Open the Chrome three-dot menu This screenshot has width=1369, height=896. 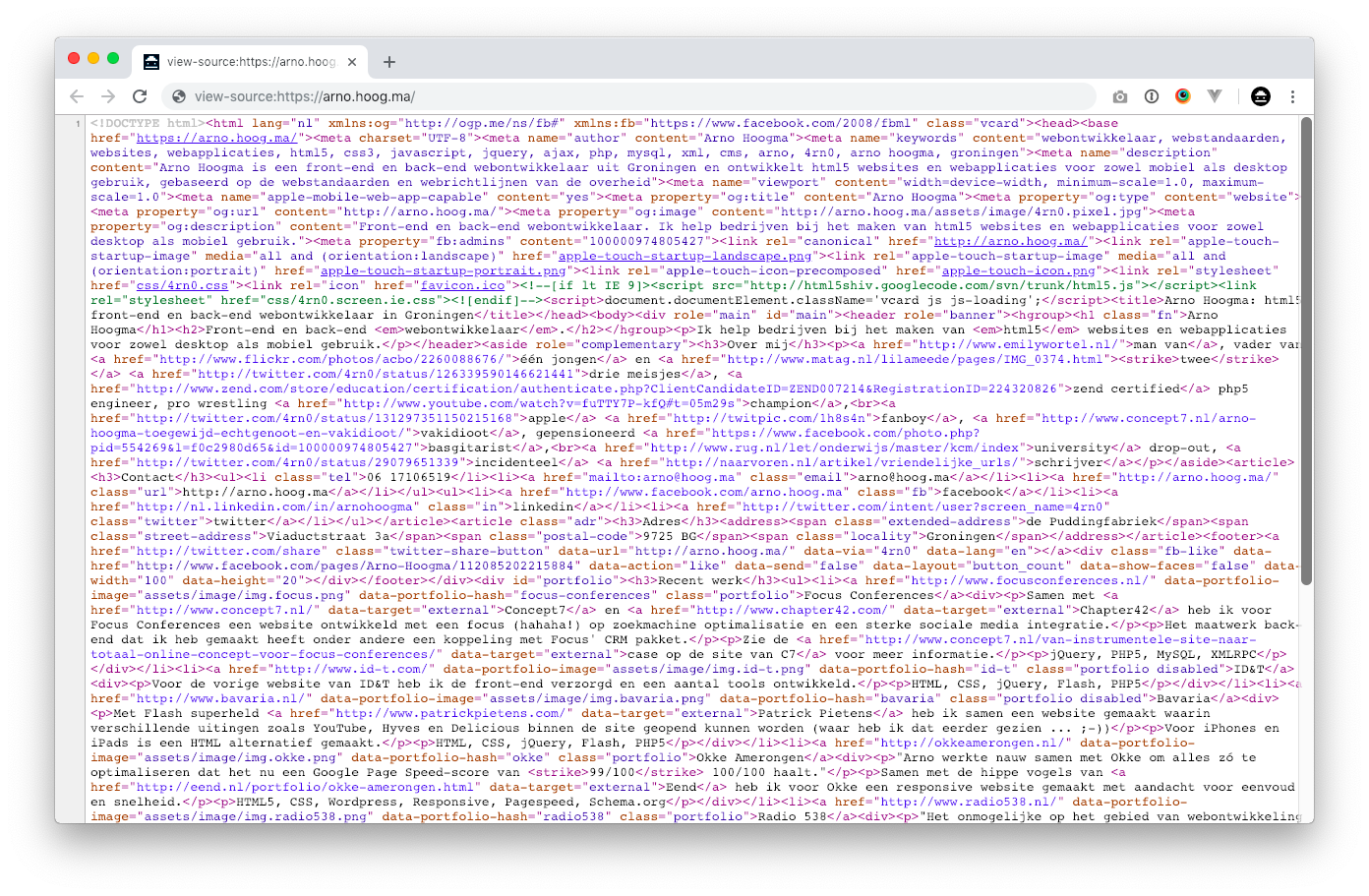(x=1292, y=96)
